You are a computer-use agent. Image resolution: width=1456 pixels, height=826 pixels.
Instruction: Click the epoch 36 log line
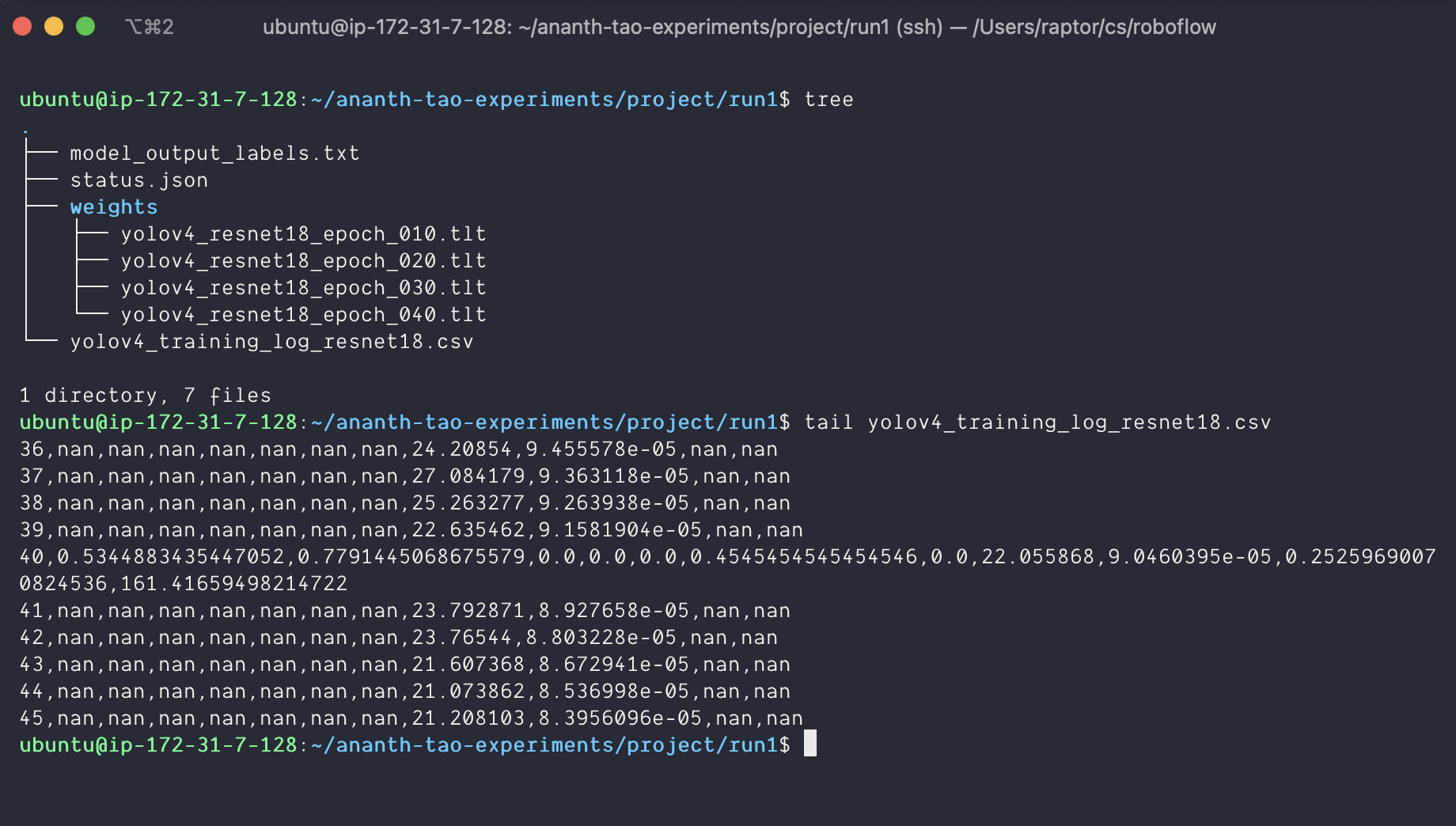[x=398, y=449]
